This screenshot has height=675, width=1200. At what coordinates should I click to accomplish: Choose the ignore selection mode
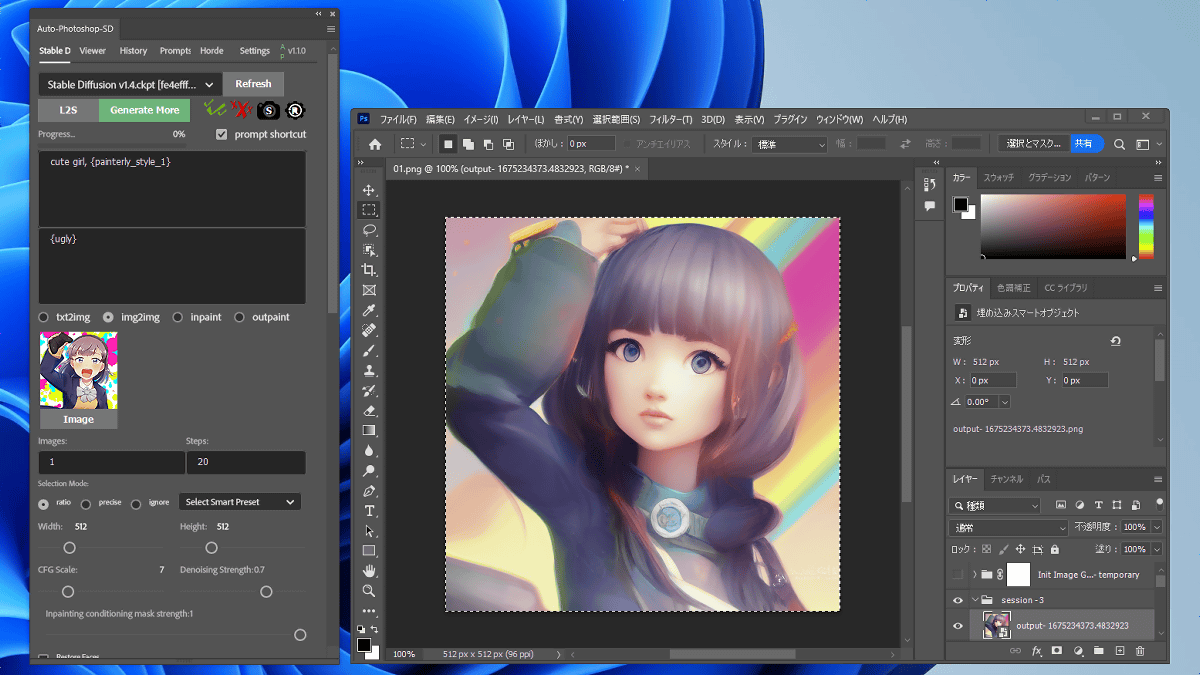[x=135, y=504]
